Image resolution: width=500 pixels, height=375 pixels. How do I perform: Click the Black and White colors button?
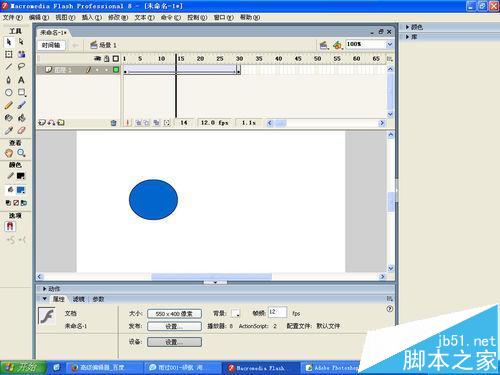[x=8, y=203]
